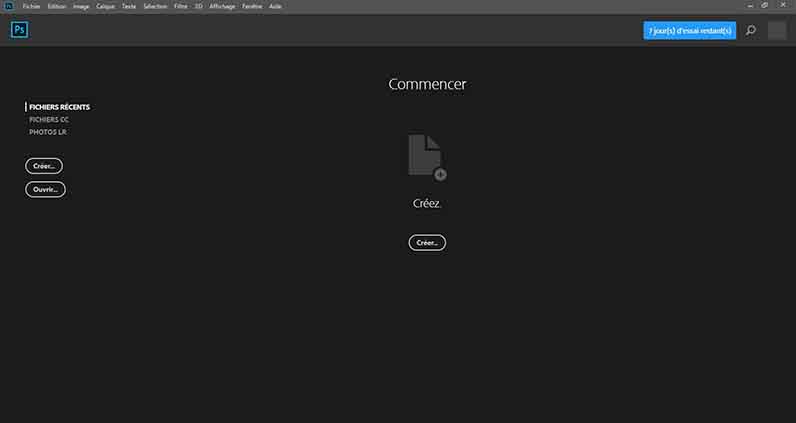Open the Affichage menu

[x=221, y=6]
